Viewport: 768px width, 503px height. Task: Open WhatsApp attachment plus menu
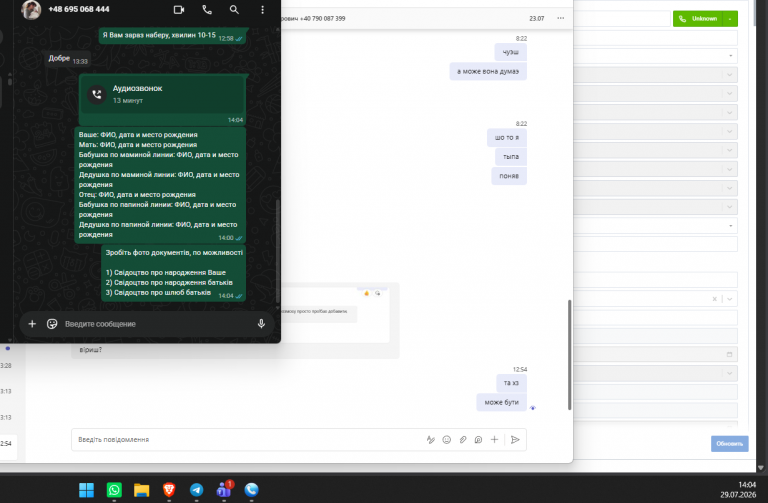click(32, 324)
